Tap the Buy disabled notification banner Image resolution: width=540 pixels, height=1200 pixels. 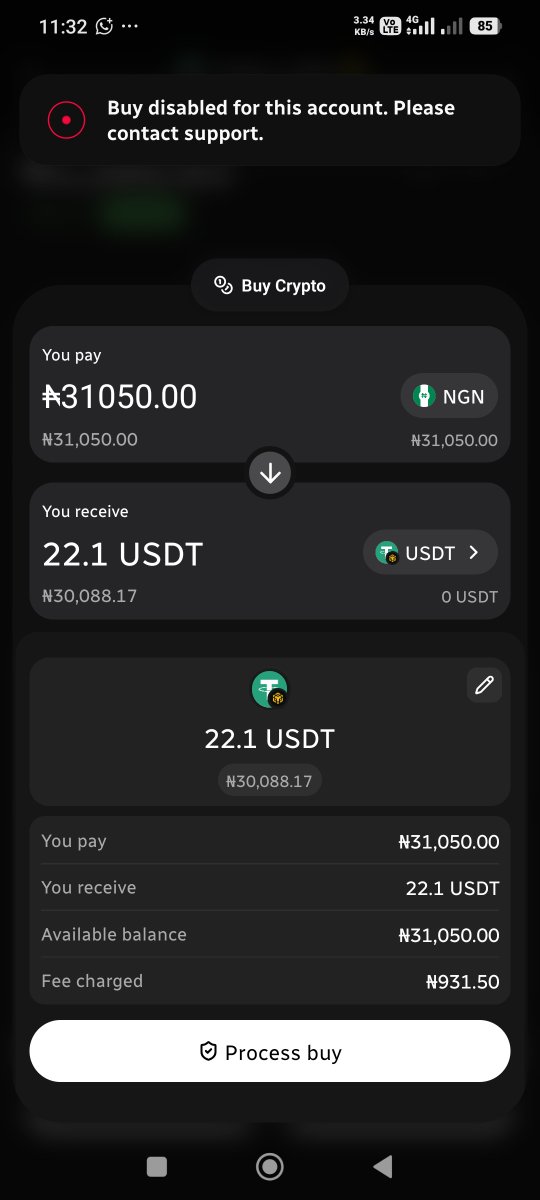[x=270, y=121]
